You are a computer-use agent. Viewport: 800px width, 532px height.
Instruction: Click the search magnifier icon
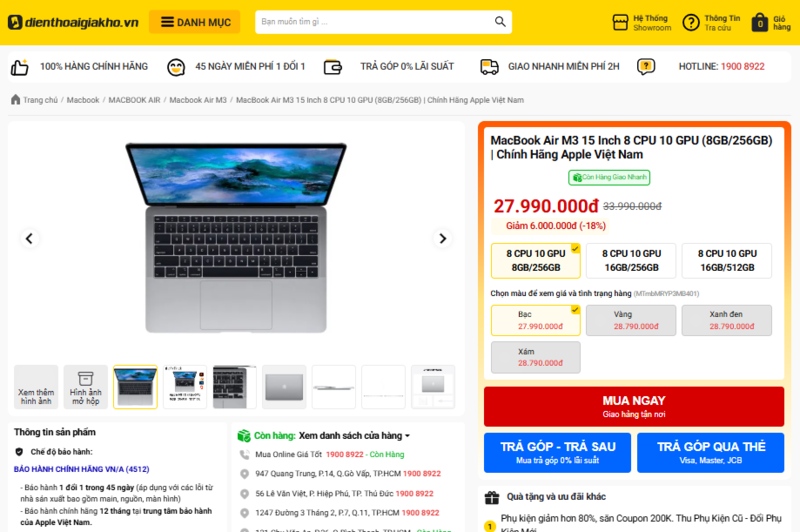coord(500,21)
